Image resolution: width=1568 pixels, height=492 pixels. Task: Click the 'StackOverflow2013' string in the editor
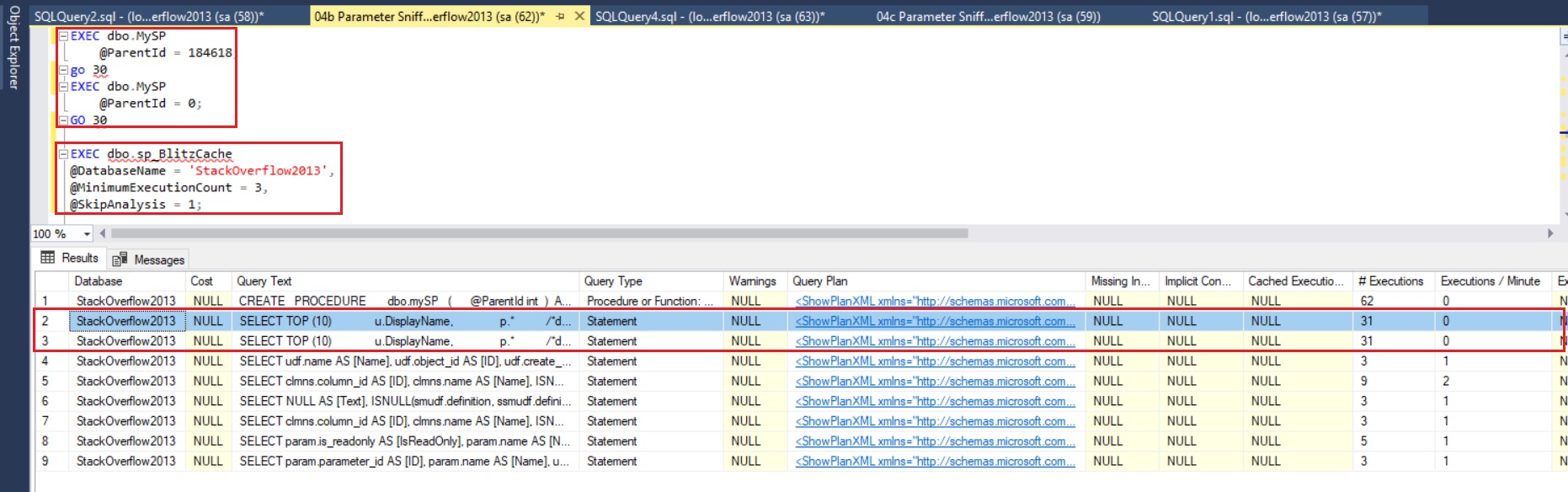click(x=258, y=171)
